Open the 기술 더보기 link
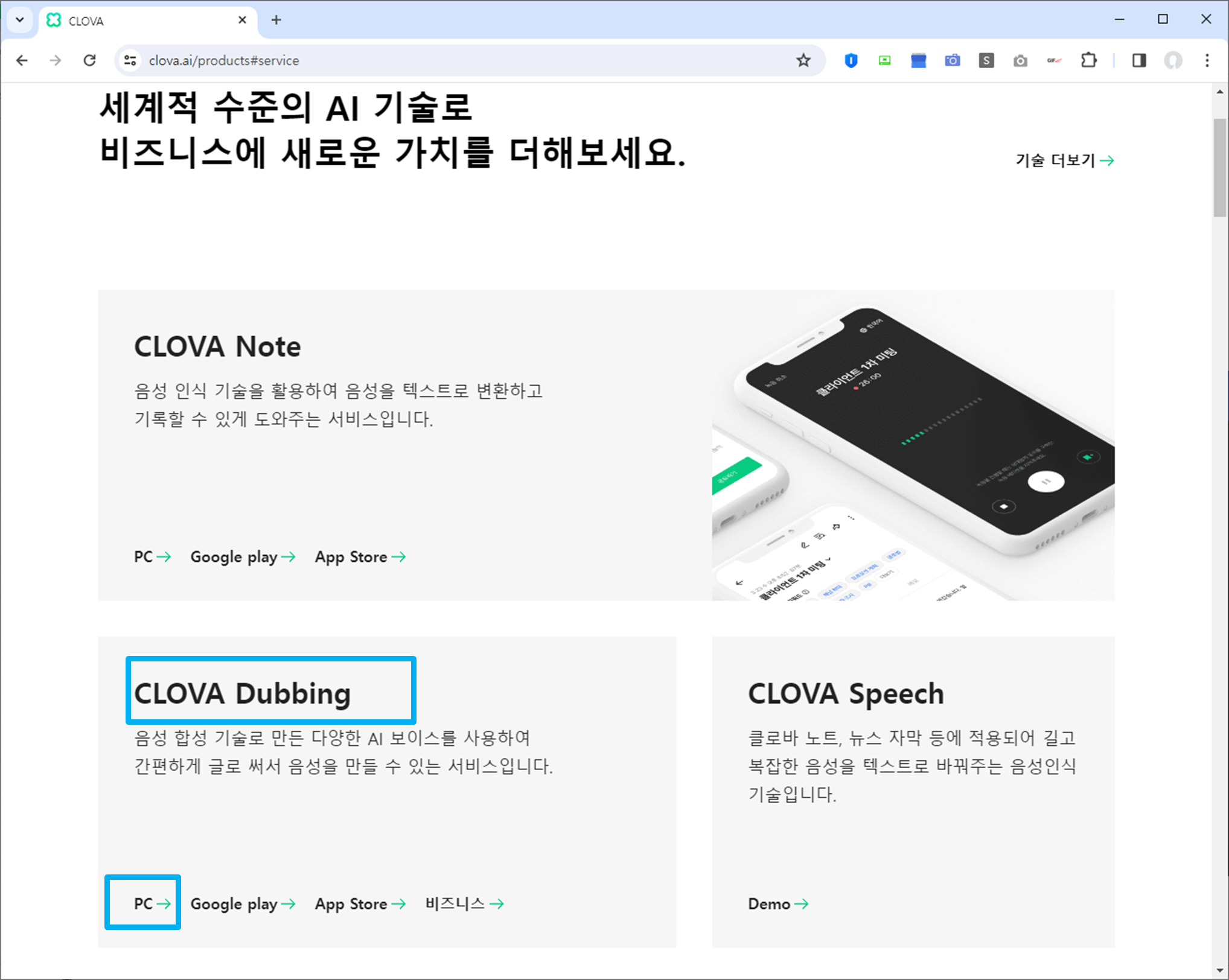The image size is (1229, 980). point(1064,161)
